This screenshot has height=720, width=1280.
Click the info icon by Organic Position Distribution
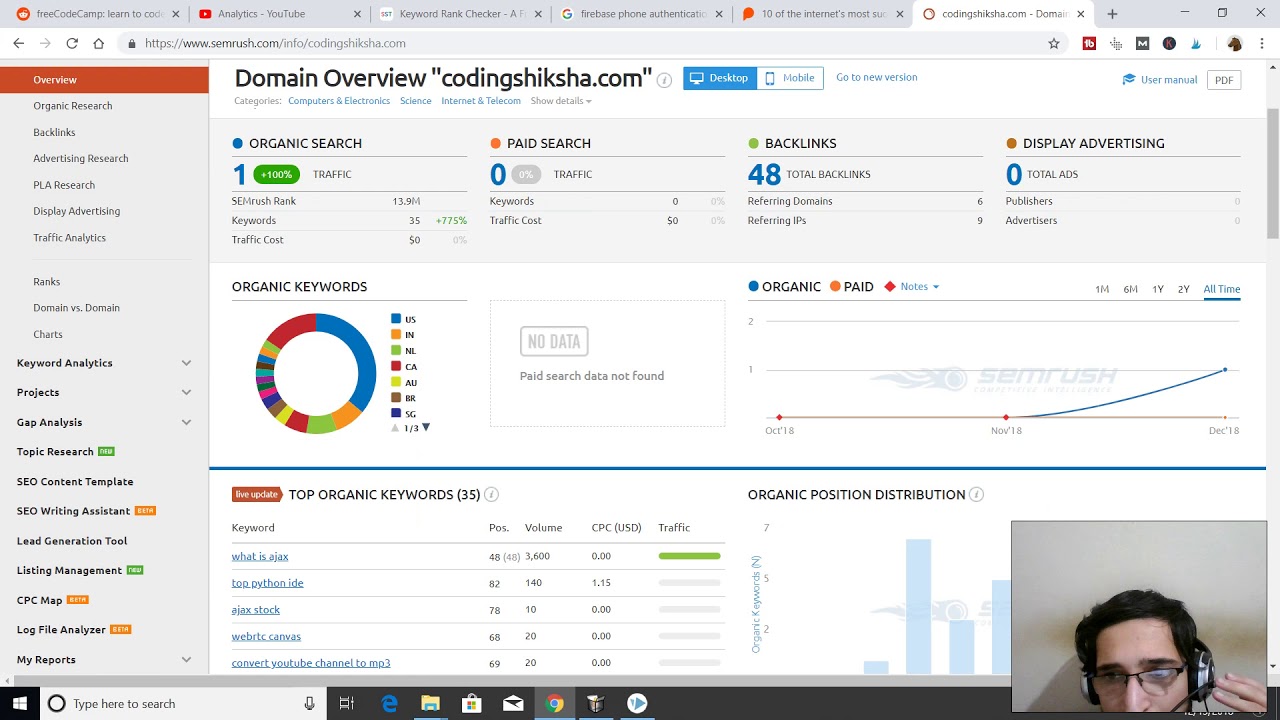[976, 495]
